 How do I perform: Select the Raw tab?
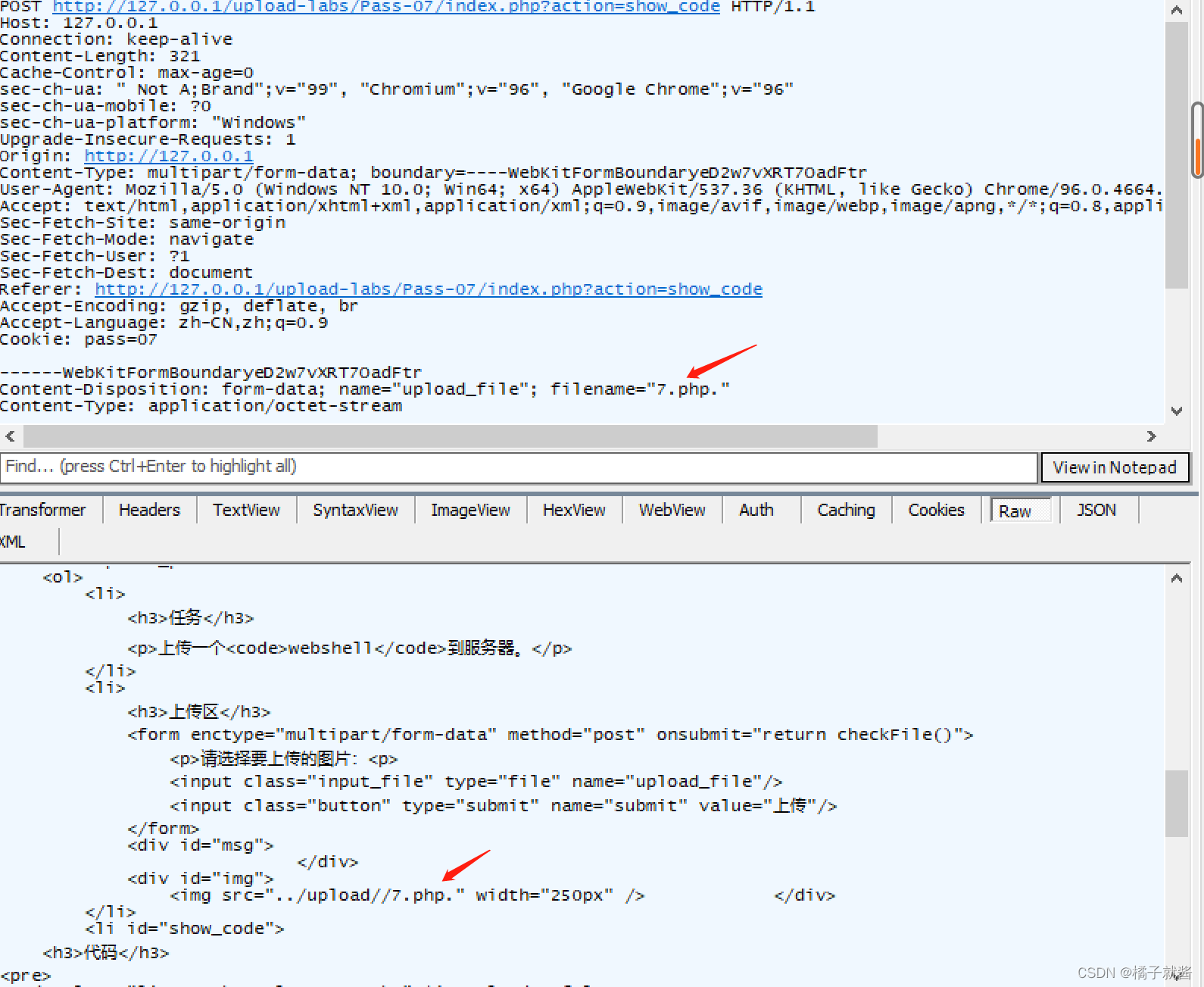[x=1020, y=511]
